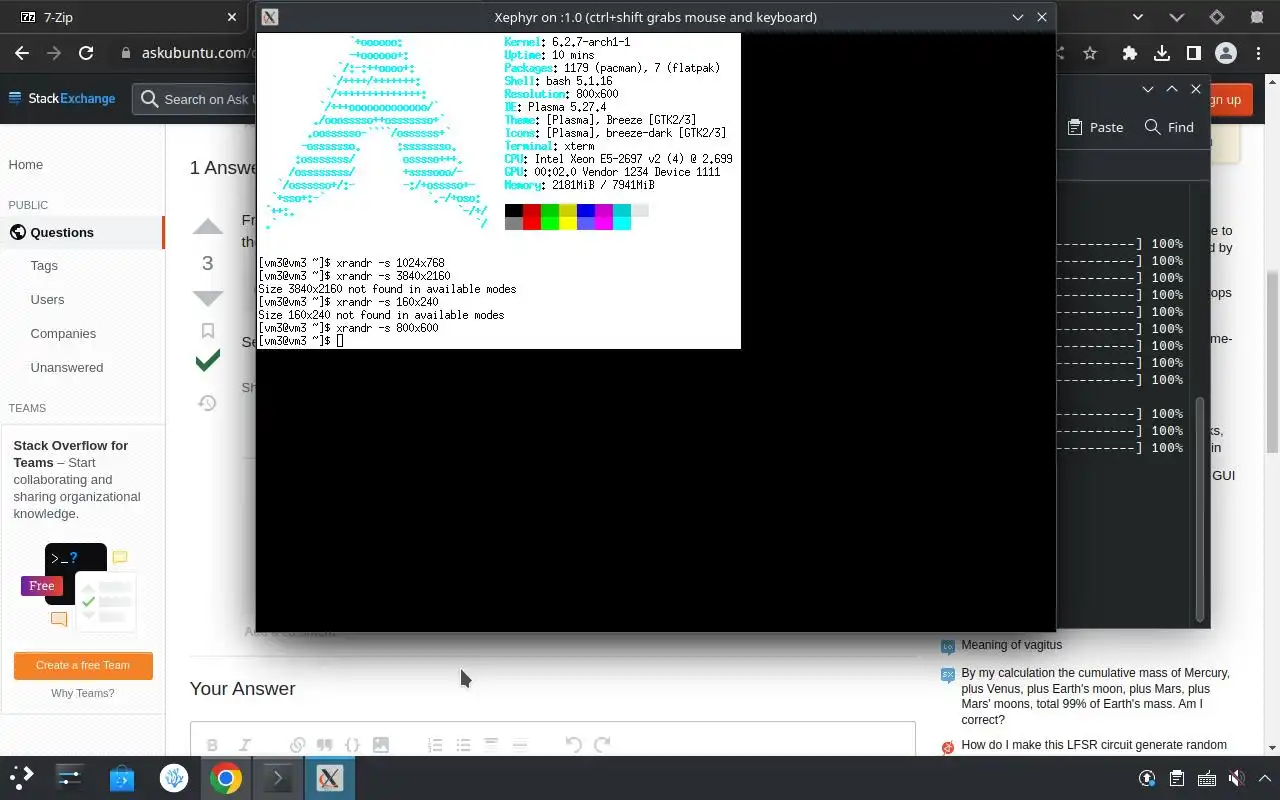Bookmark the answer using the bookmark icon

coord(208,331)
